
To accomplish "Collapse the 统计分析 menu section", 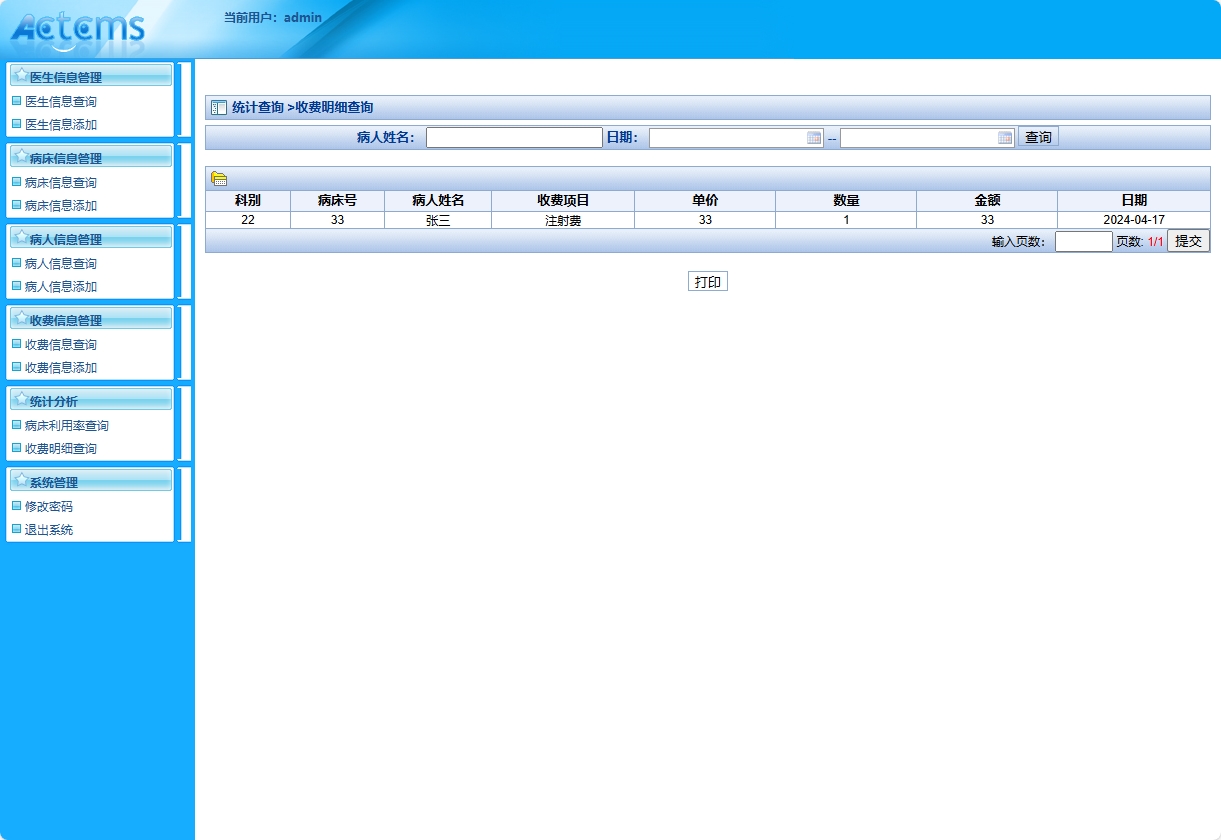I will [x=91, y=400].
